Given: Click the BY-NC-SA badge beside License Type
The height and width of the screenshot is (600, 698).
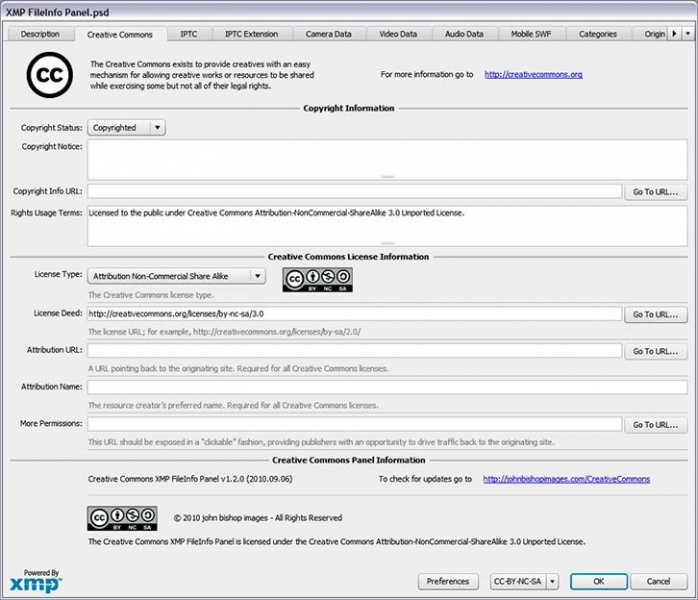Looking at the screenshot, I should point(317,280).
